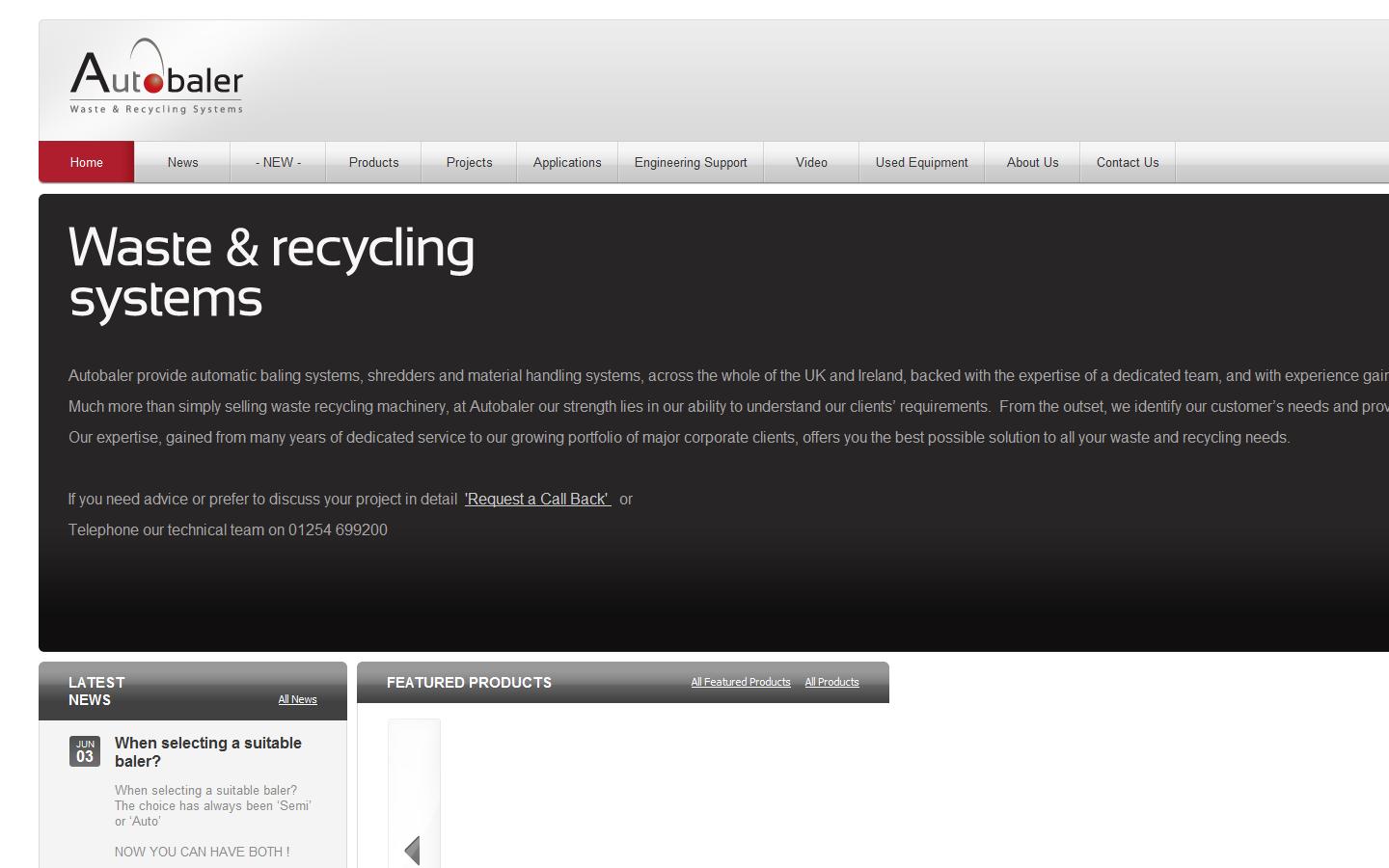This screenshot has height=868, width=1389.
Task: Open the article 'When selecting a suitable baler?'
Action: point(207,752)
